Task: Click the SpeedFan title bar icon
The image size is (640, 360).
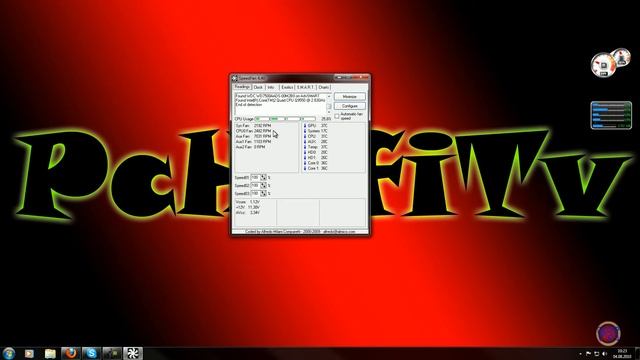Action: pos(235,78)
